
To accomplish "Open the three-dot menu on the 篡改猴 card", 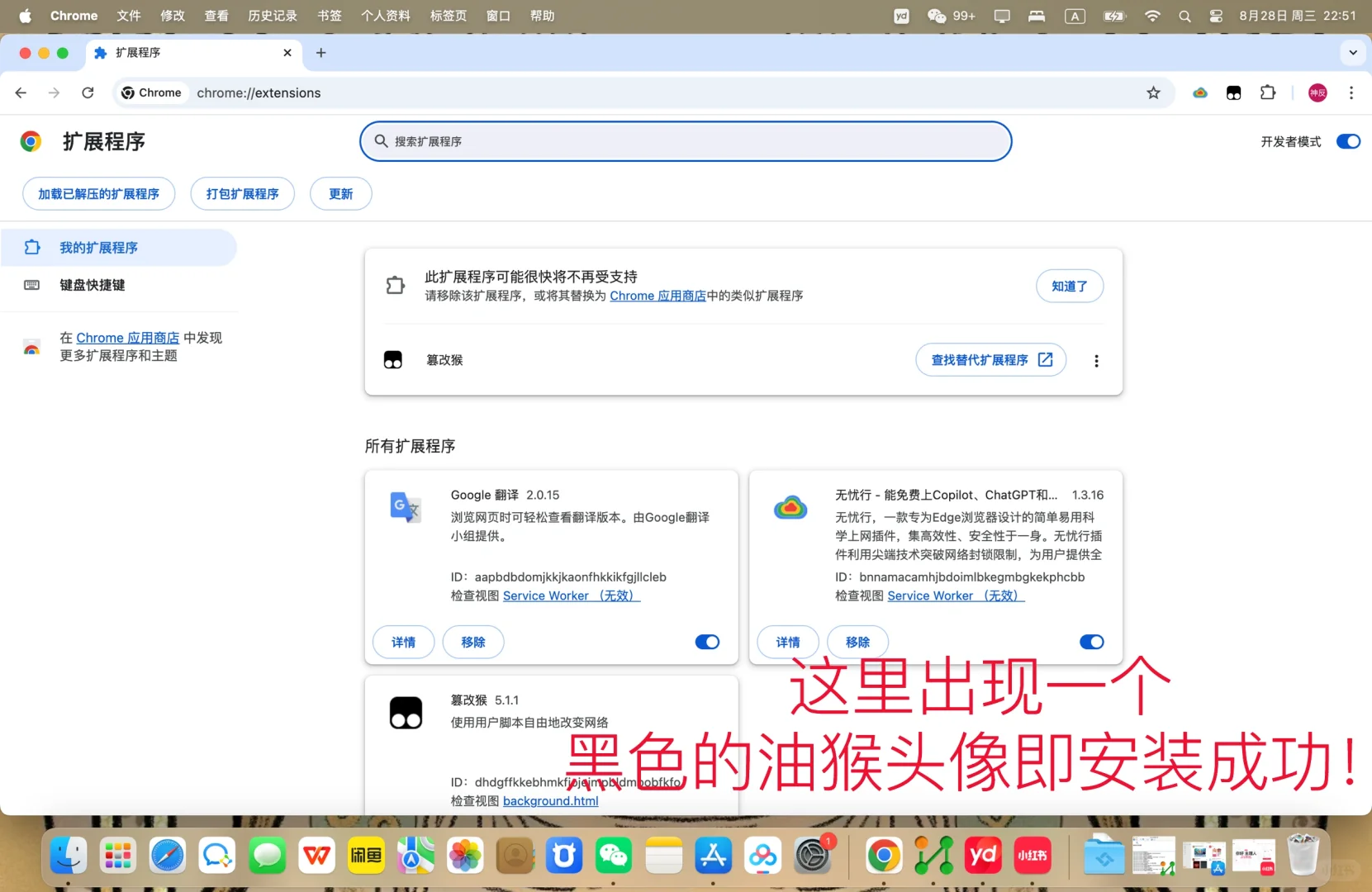I will tap(1096, 360).
